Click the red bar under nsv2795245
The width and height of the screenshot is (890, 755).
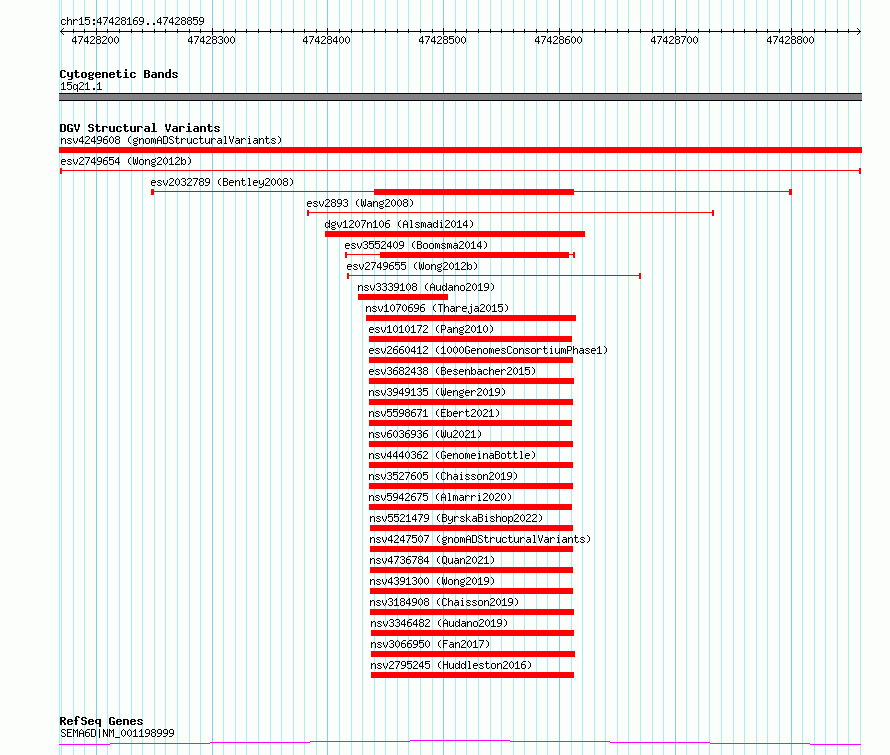[472, 675]
